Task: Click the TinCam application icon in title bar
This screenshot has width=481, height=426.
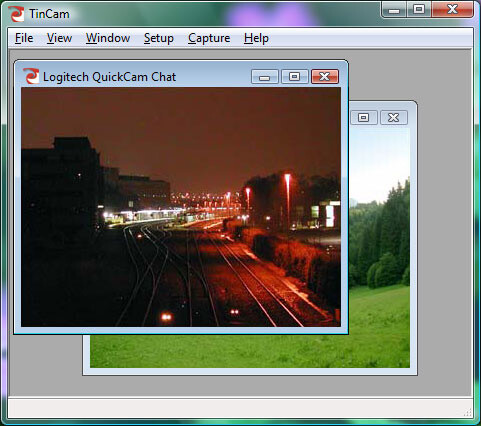Action: [16, 14]
